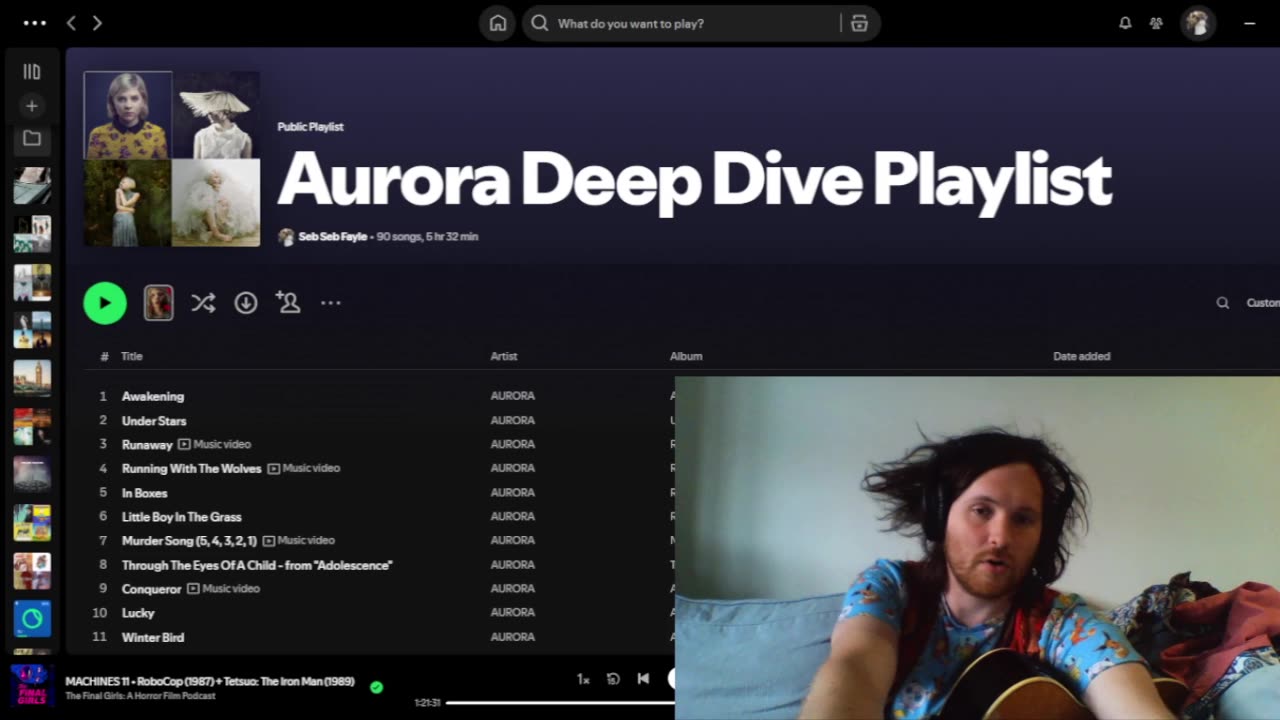Screen dimensions: 1280x720
Task: Select the track Winter Bird
Action: (x=153, y=637)
